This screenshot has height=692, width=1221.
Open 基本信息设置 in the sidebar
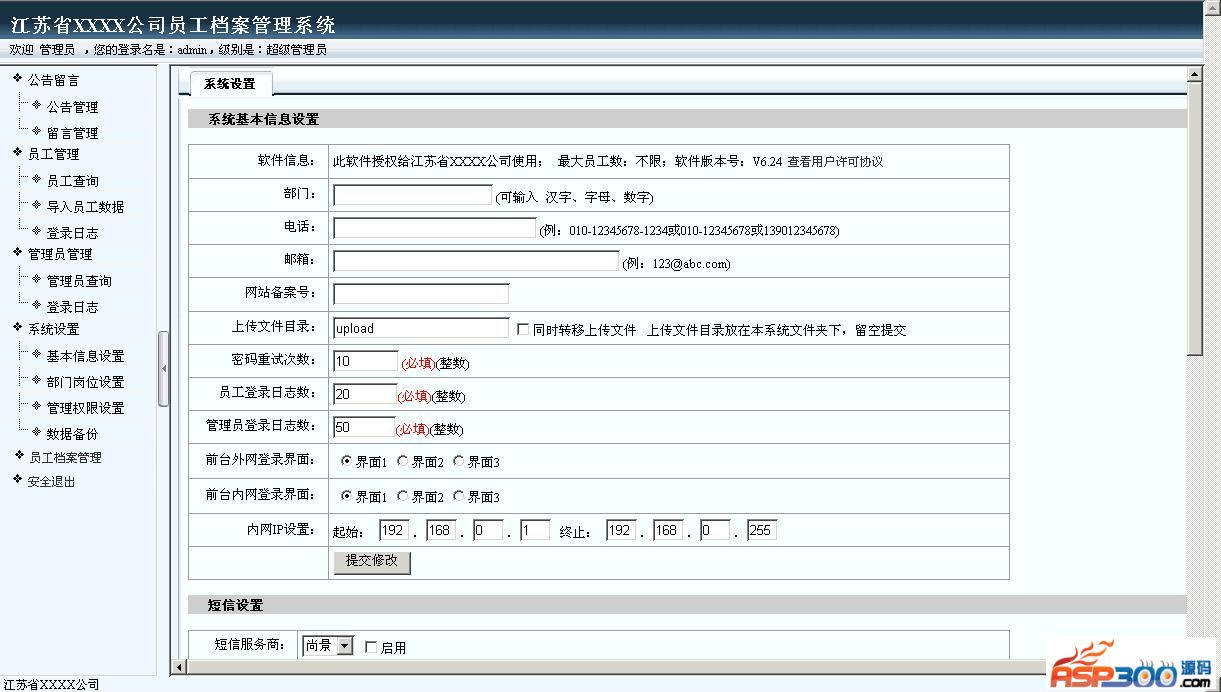pos(85,356)
